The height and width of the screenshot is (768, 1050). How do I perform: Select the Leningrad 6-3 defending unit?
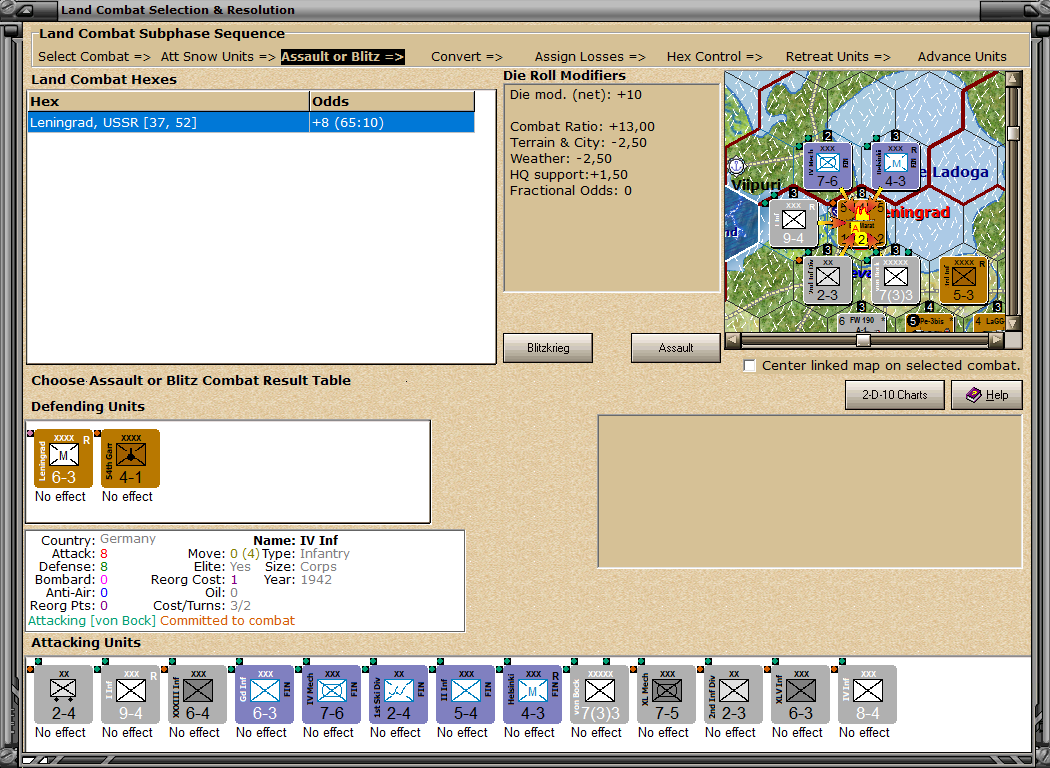pos(64,459)
